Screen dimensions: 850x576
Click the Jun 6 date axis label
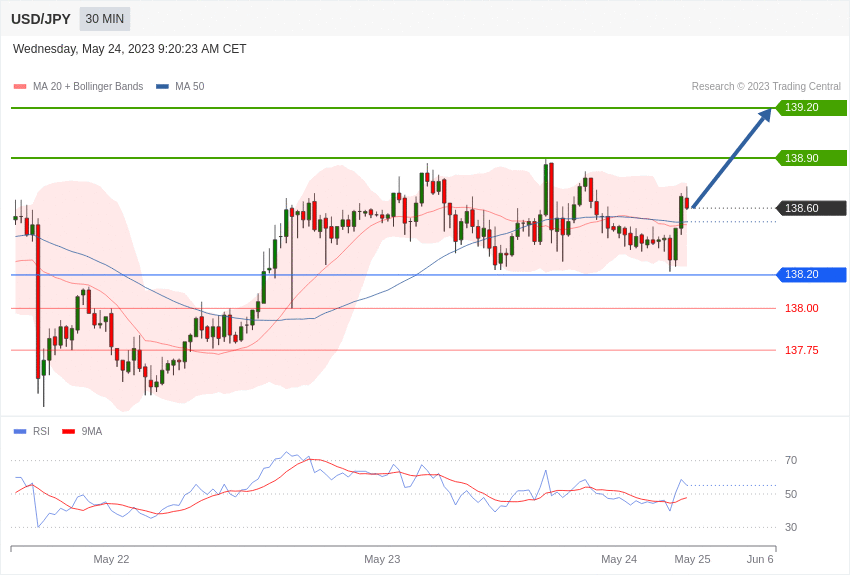coord(760,559)
